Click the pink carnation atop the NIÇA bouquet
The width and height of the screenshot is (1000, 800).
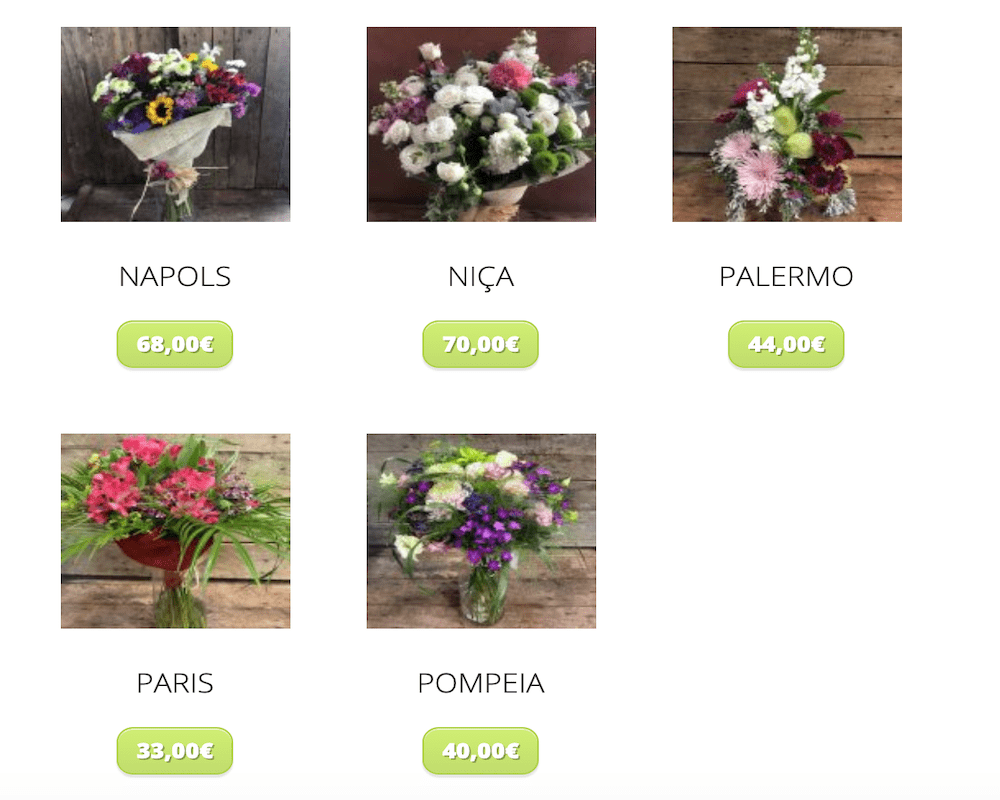tap(510, 75)
